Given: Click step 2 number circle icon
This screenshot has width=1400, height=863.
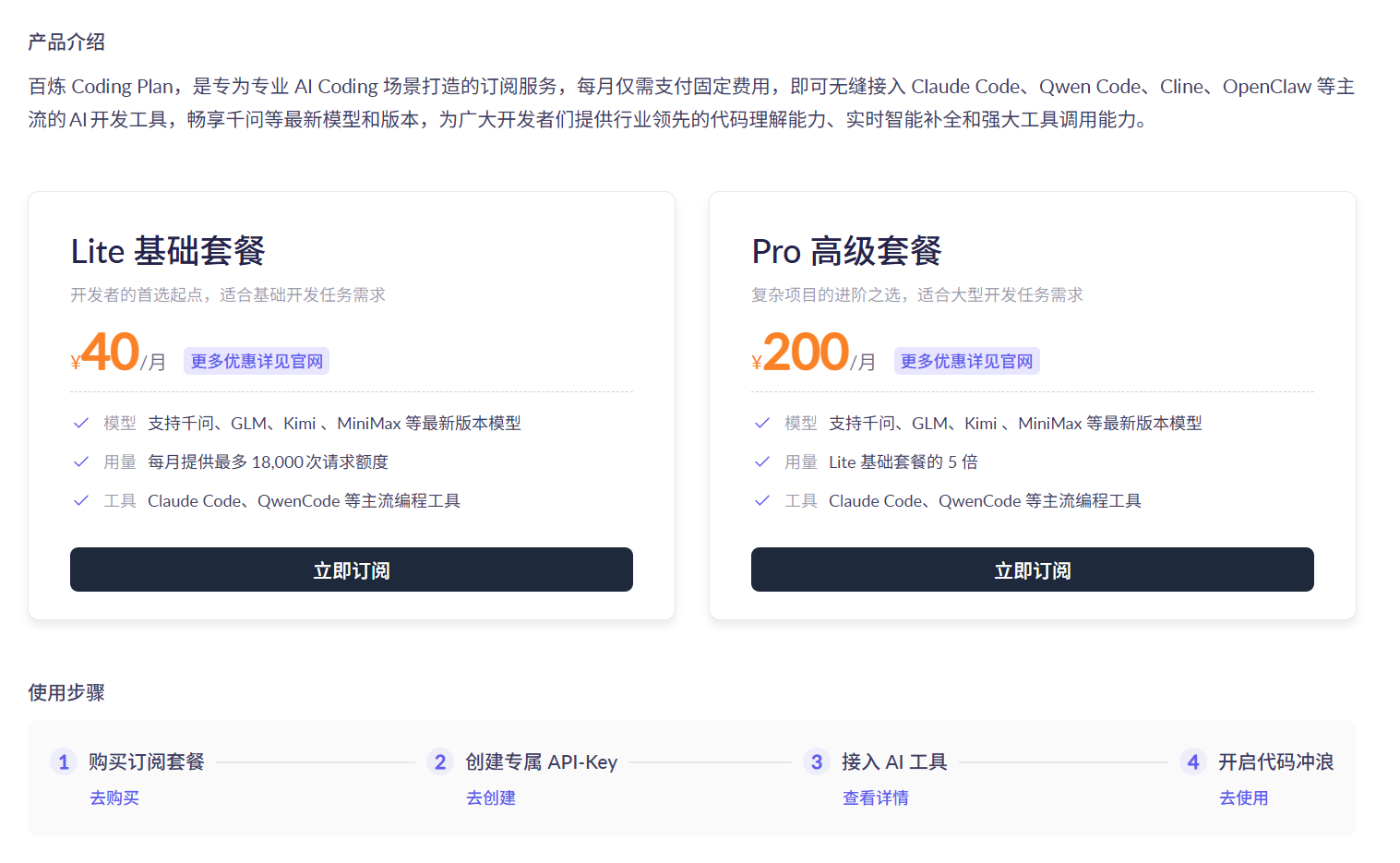Looking at the screenshot, I should pyautogui.click(x=440, y=761).
